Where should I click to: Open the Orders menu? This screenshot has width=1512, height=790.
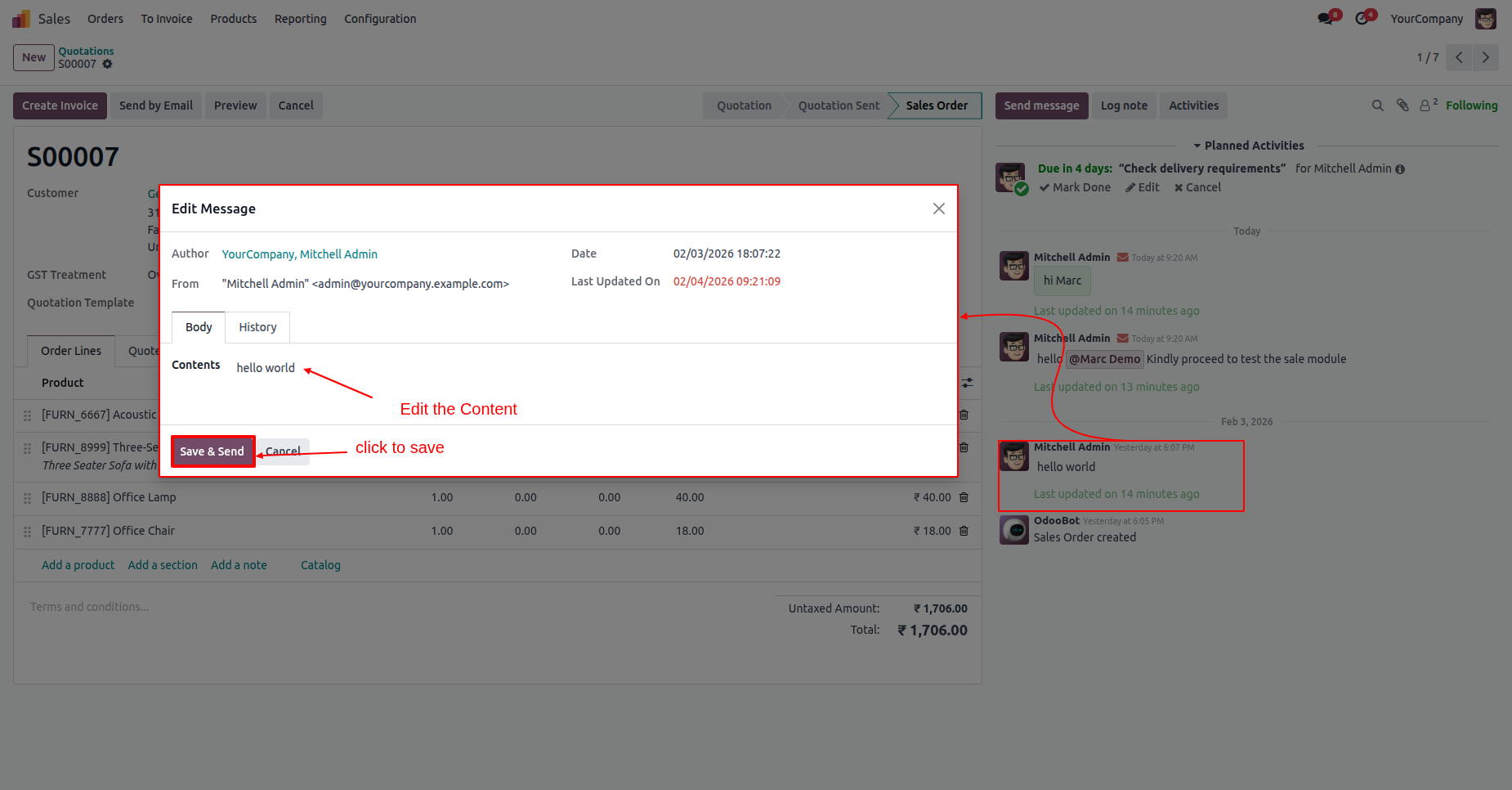coord(105,19)
